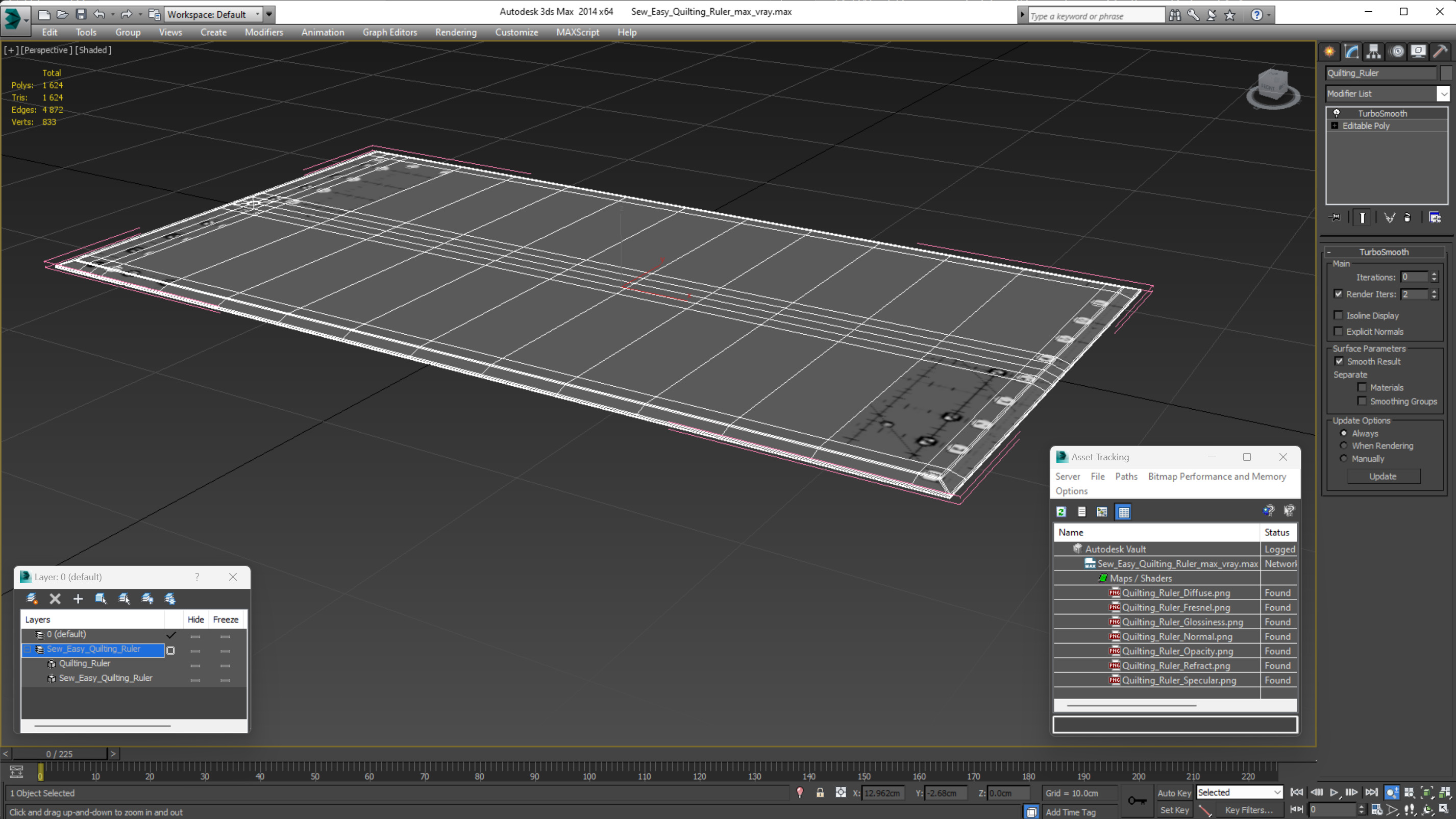Screen dimensions: 1456x819
Task: Open the Modify command panel tab
Action: (x=1351, y=52)
